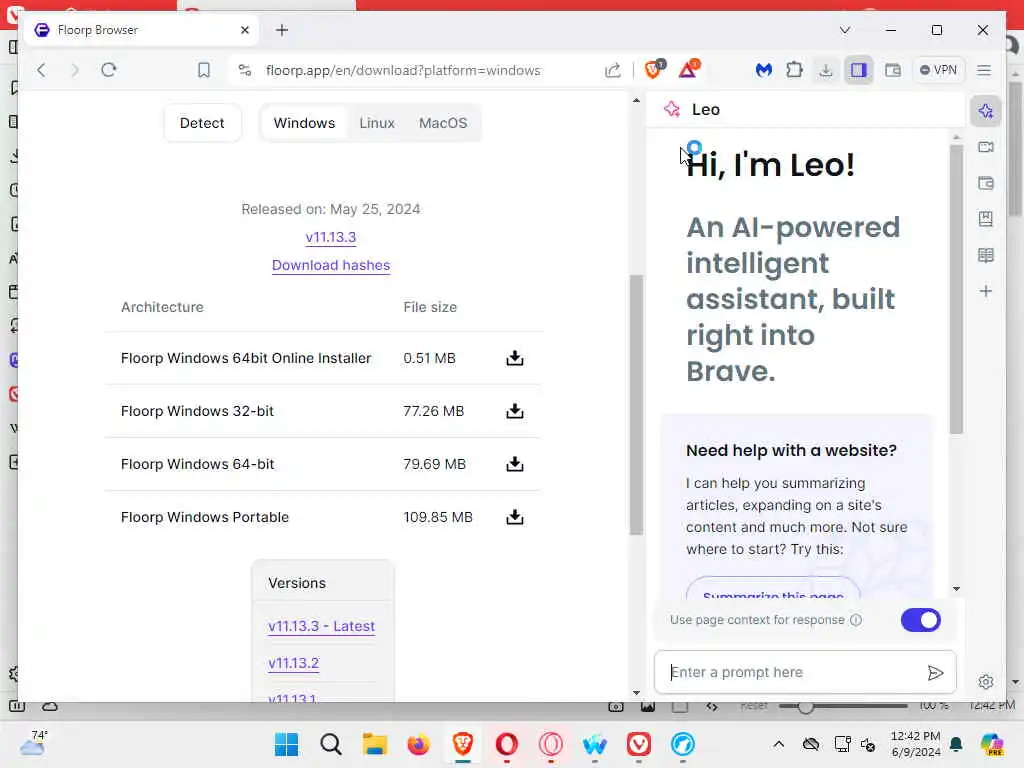
Task: Click the Malwarebytes extension icon
Action: 763,70
